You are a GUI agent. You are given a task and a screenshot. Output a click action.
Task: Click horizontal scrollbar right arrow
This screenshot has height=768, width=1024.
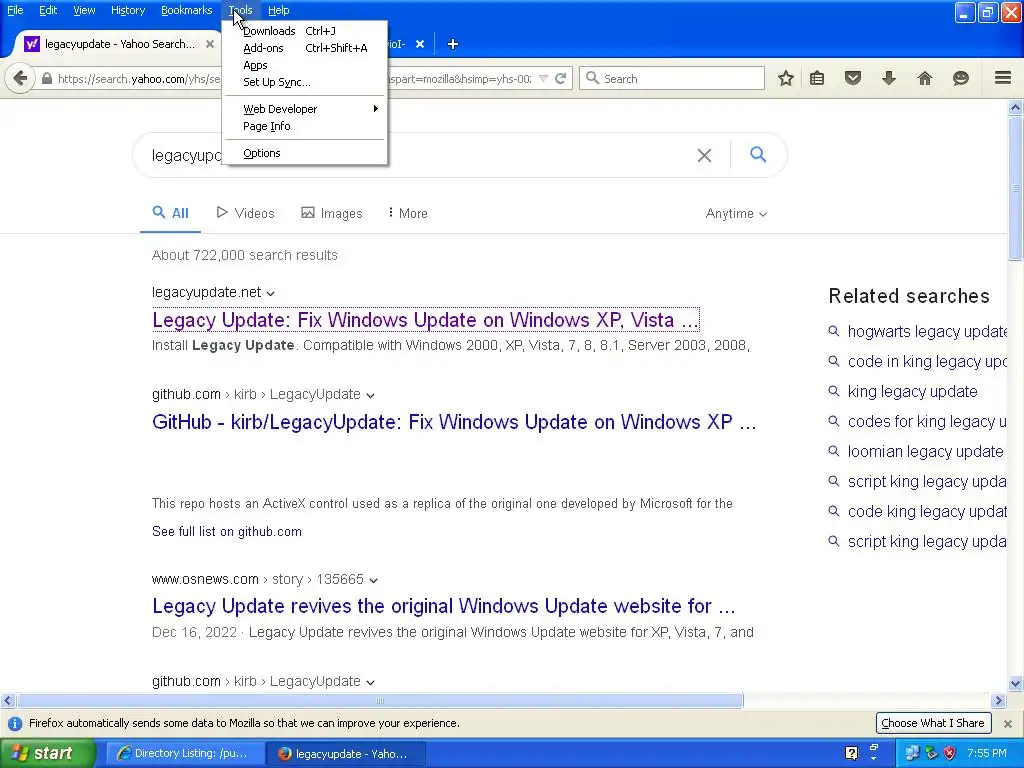[x=999, y=701]
